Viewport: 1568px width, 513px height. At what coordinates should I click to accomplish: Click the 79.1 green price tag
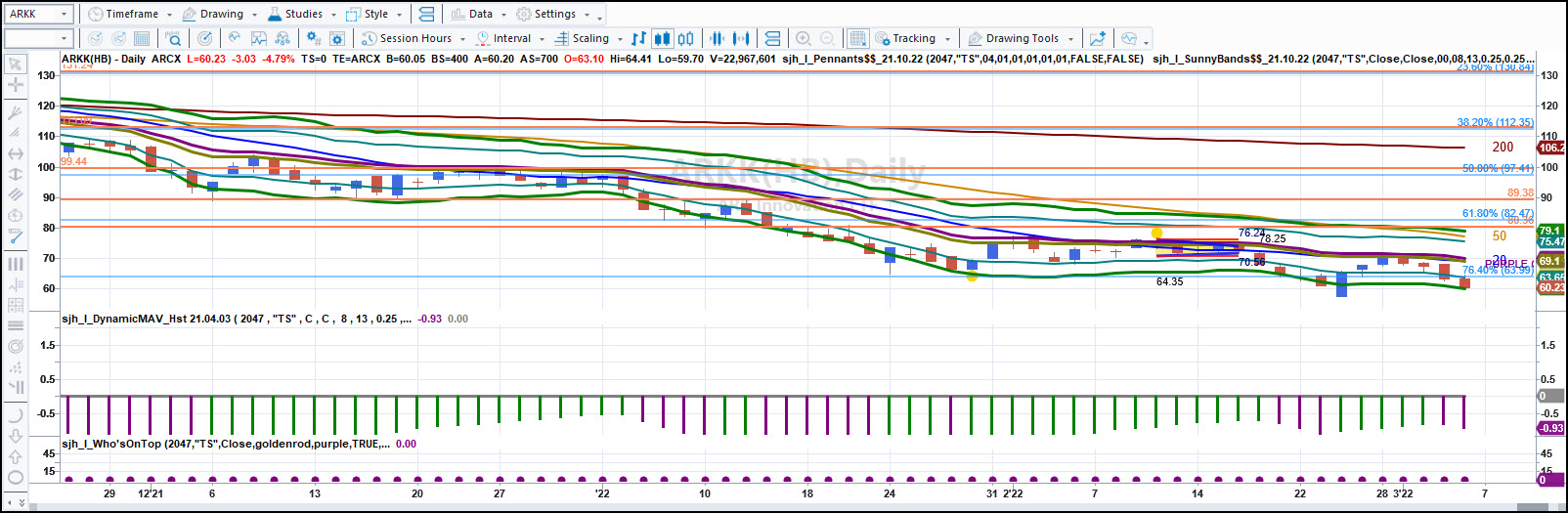point(1550,232)
